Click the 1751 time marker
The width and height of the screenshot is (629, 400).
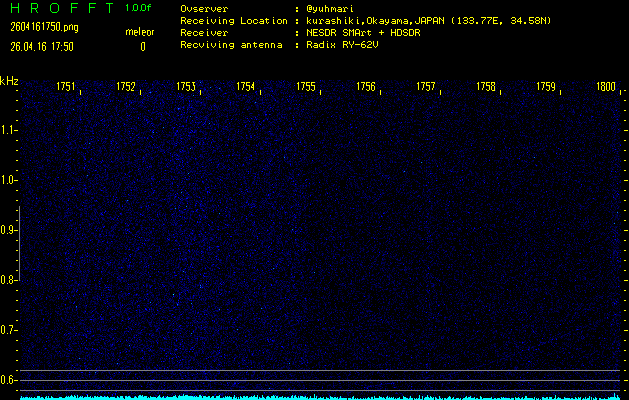[66, 87]
